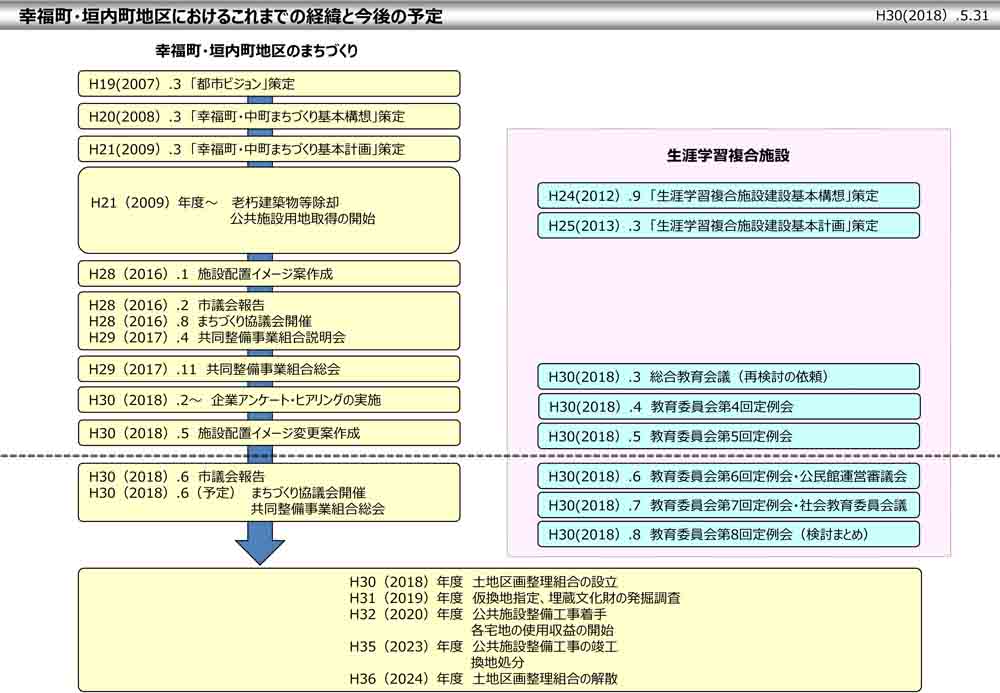
Task: Click H29(2017).11 共同整備事業組合総会 box
Action: click(x=269, y=369)
